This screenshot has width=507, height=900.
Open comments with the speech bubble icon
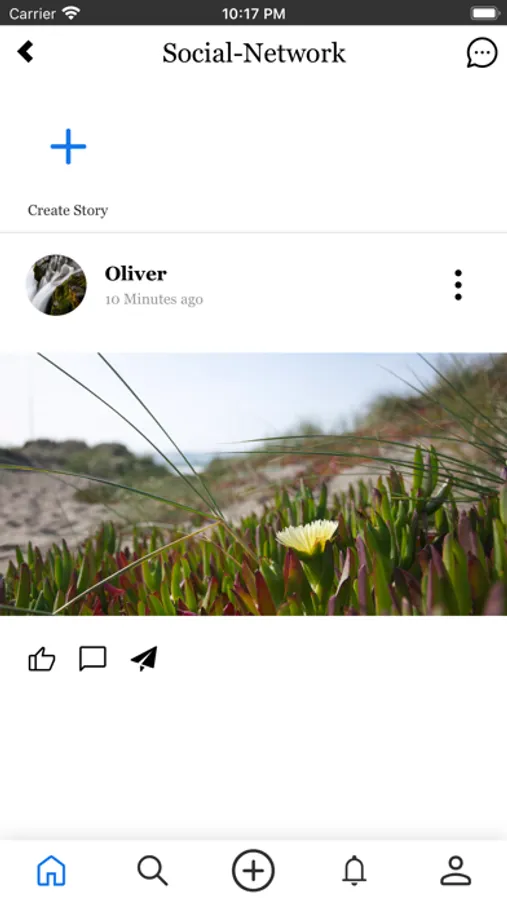pyautogui.click(x=92, y=659)
